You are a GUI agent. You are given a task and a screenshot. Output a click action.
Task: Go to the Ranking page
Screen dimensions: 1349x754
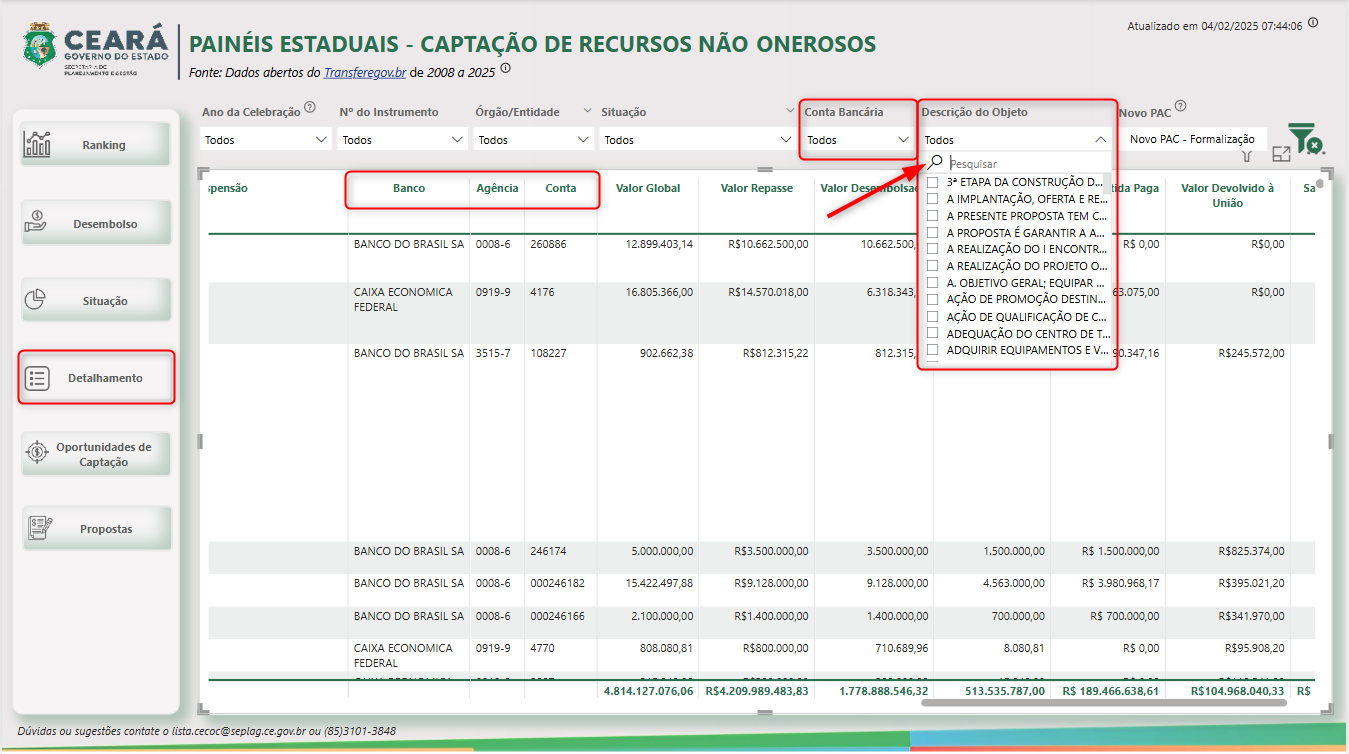coord(96,144)
